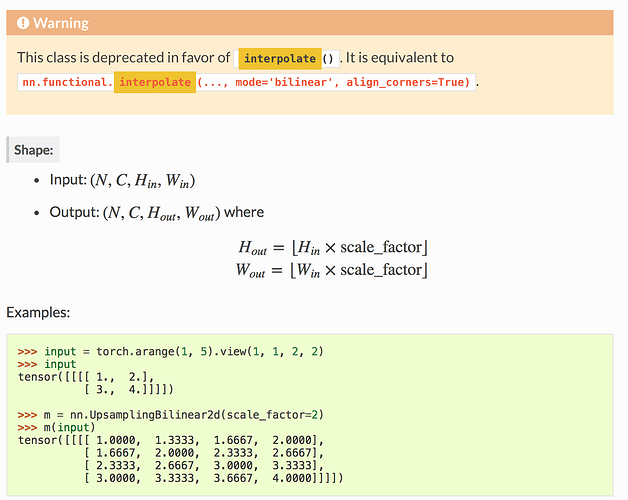Click the Warning header title text
This screenshot has width=628, height=500.
[61, 23]
